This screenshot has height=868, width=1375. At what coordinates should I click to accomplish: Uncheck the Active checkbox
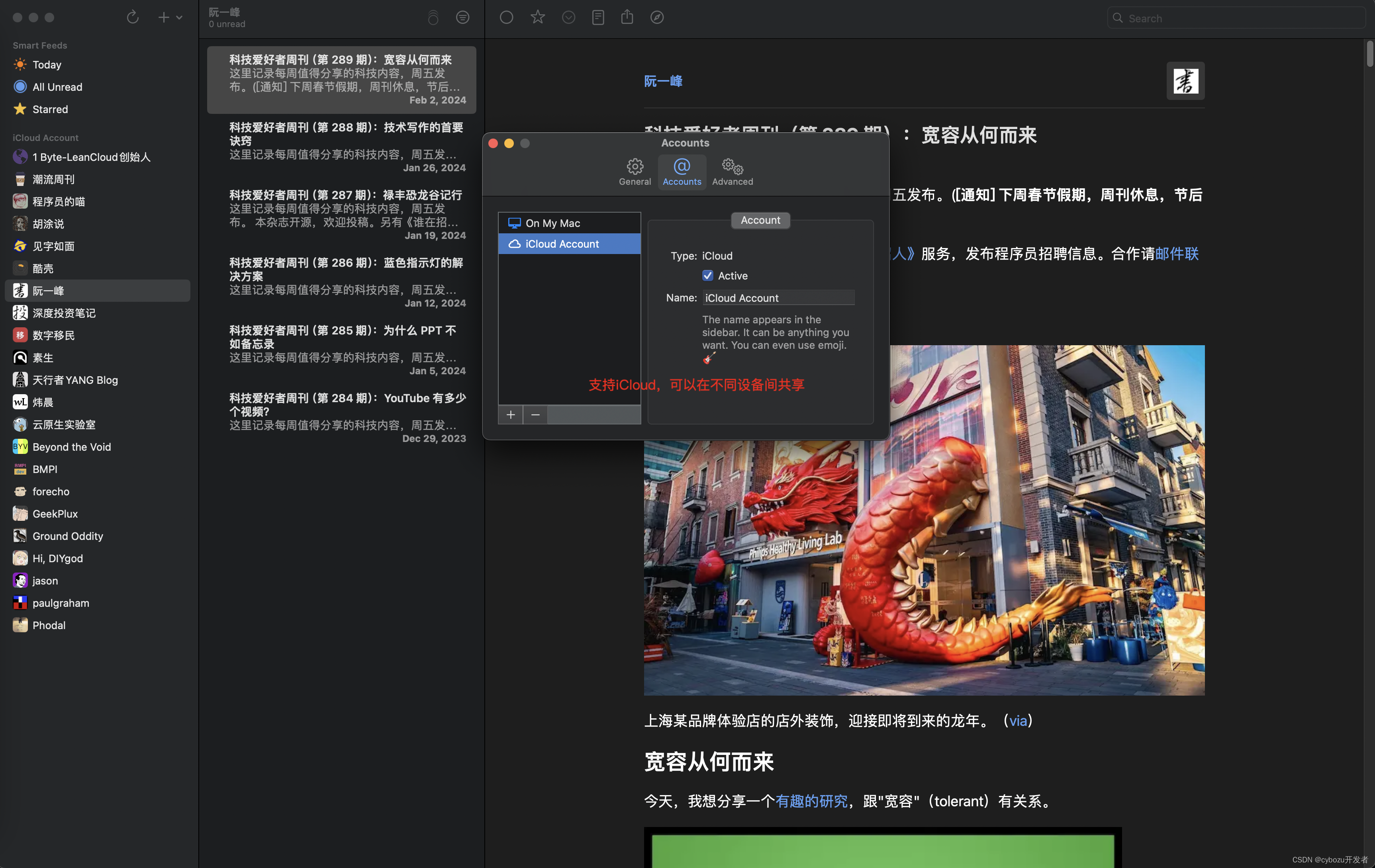click(707, 276)
